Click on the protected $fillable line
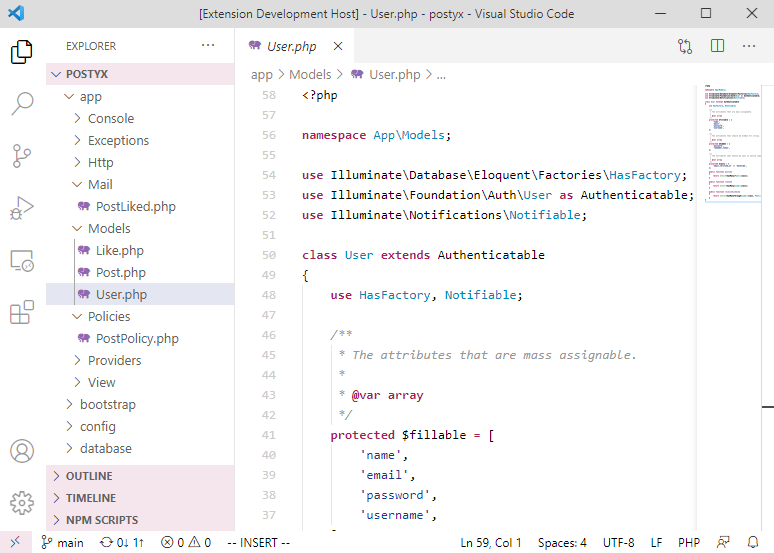Screen dimensions: 774x553 [x=412, y=435]
